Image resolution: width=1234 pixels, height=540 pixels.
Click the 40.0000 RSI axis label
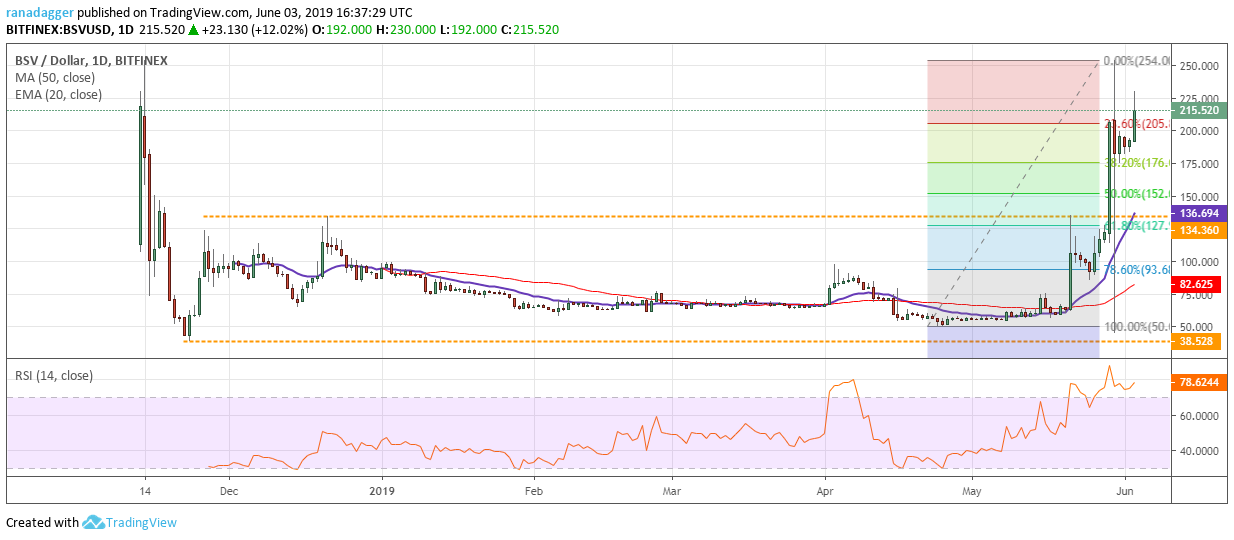coord(1198,451)
